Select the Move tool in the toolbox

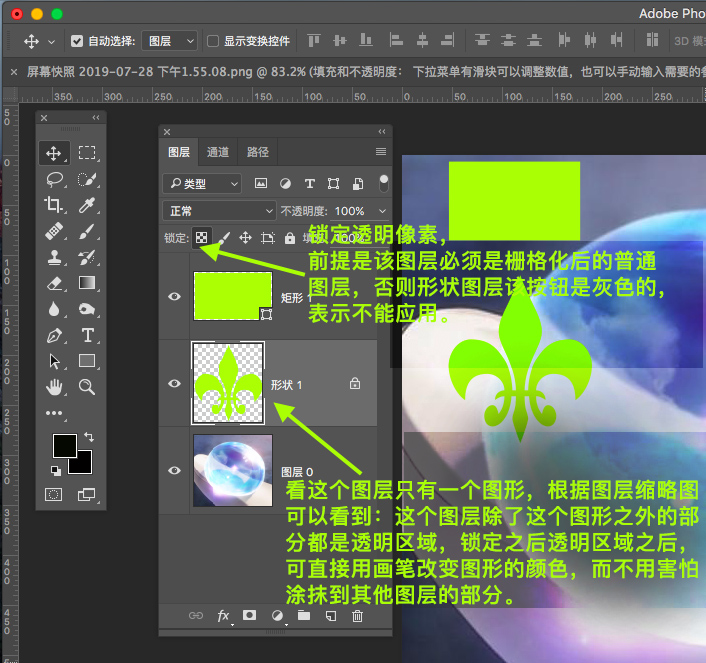54,153
